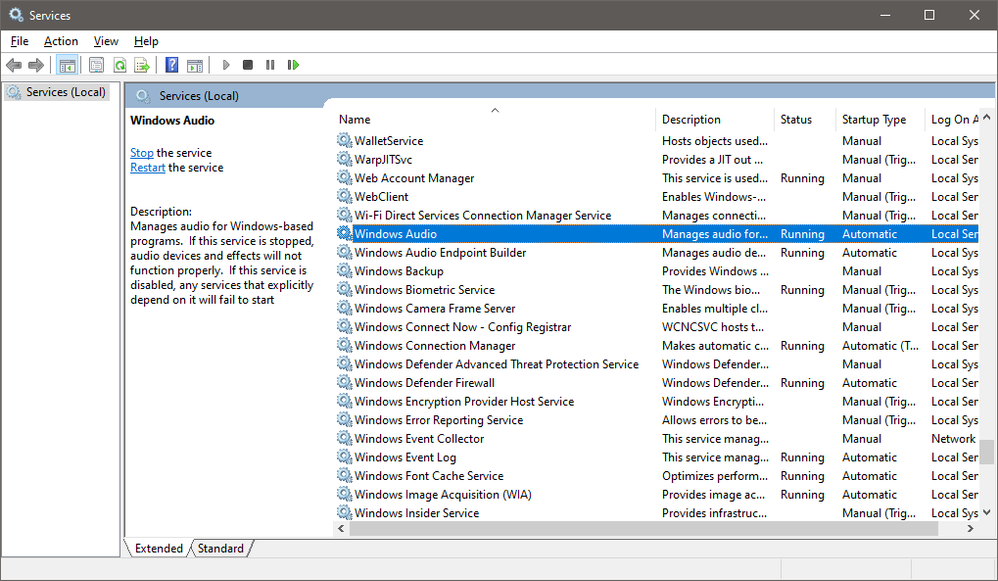Image resolution: width=998 pixels, height=581 pixels.
Task: Open the Action menu
Action: [61, 41]
